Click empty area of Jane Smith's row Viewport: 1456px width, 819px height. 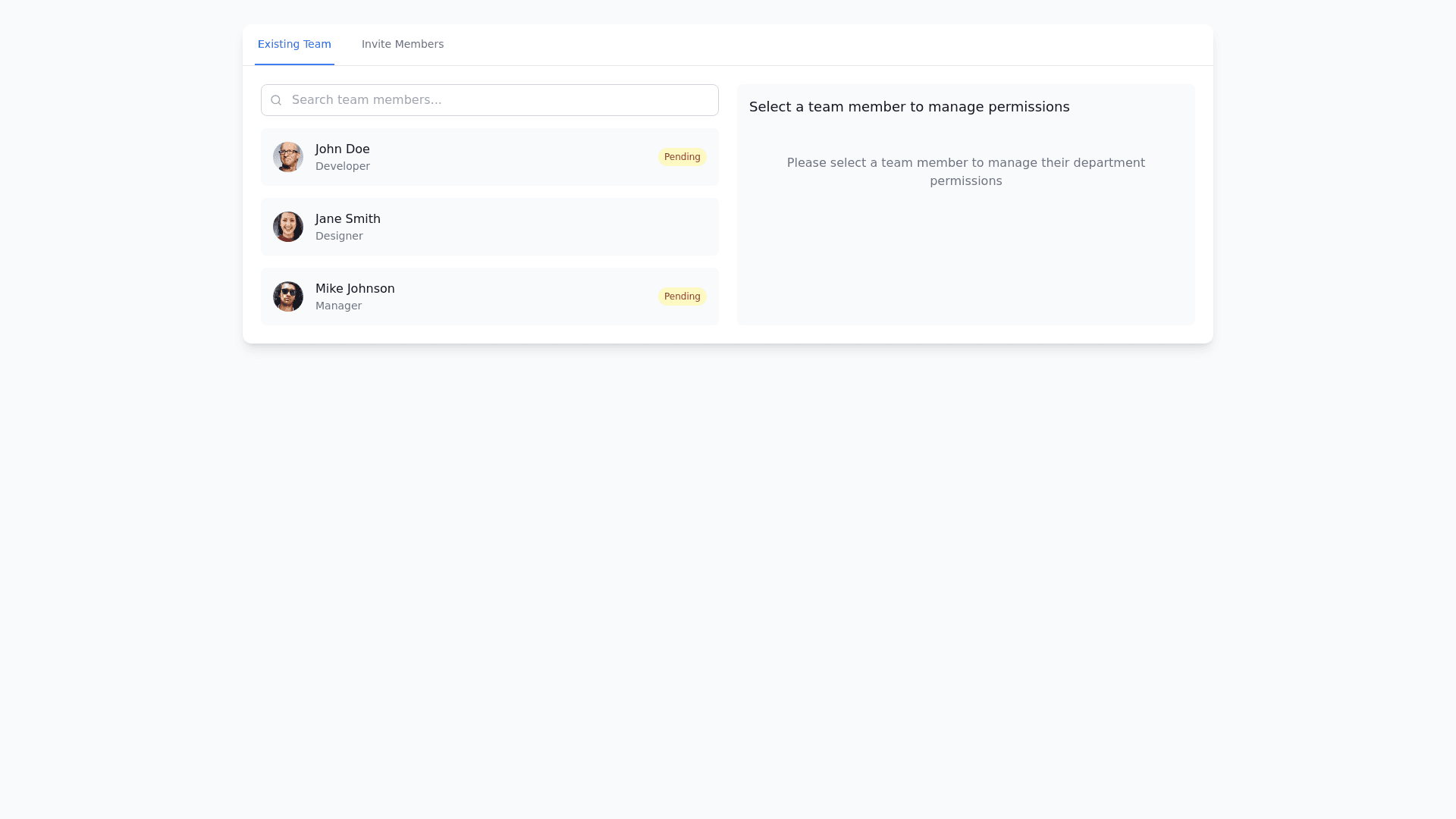[546, 227]
